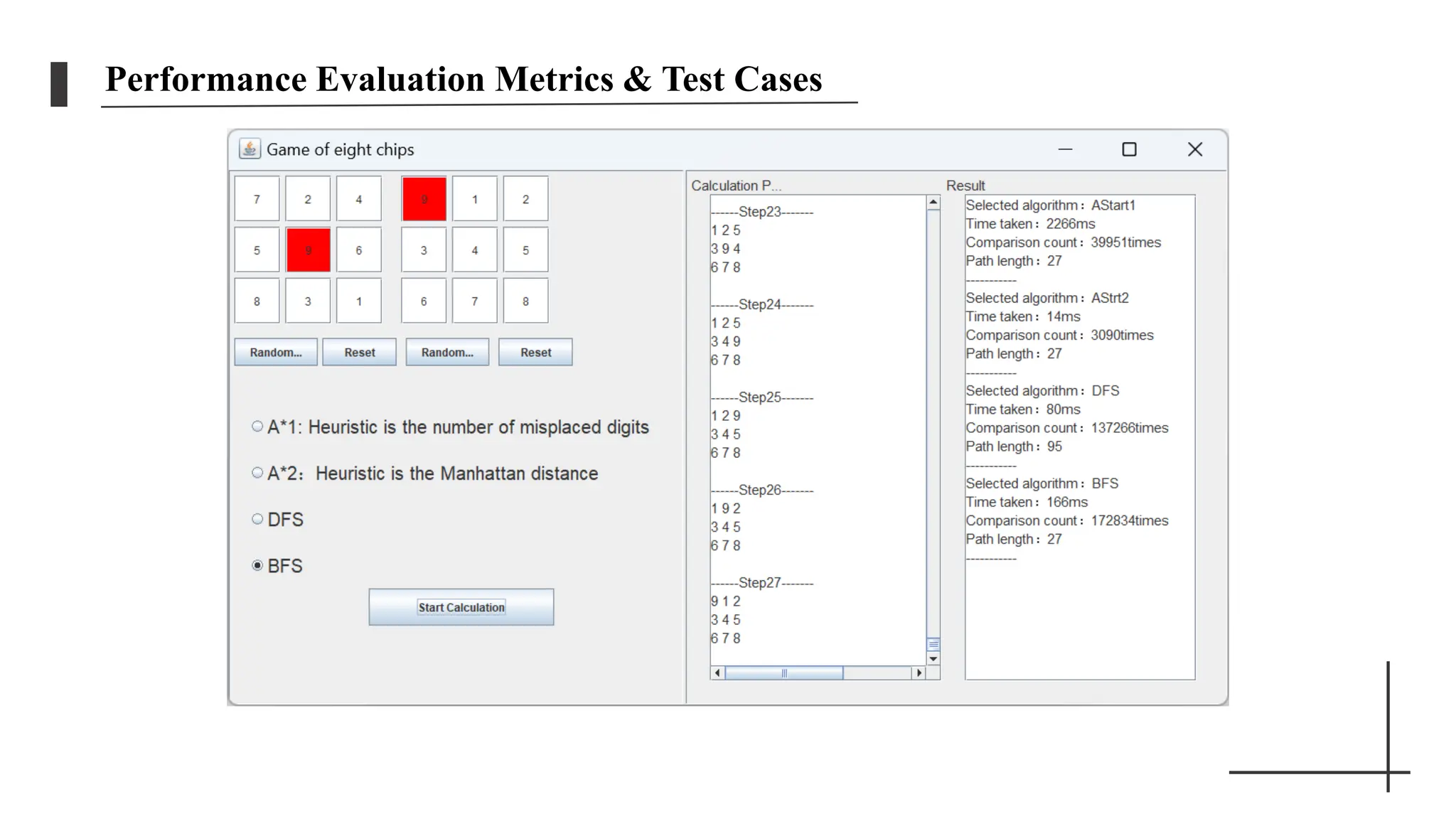The height and width of the screenshot is (819, 1456).
Task: Click tile 8 in the left grid
Action: tap(257, 301)
